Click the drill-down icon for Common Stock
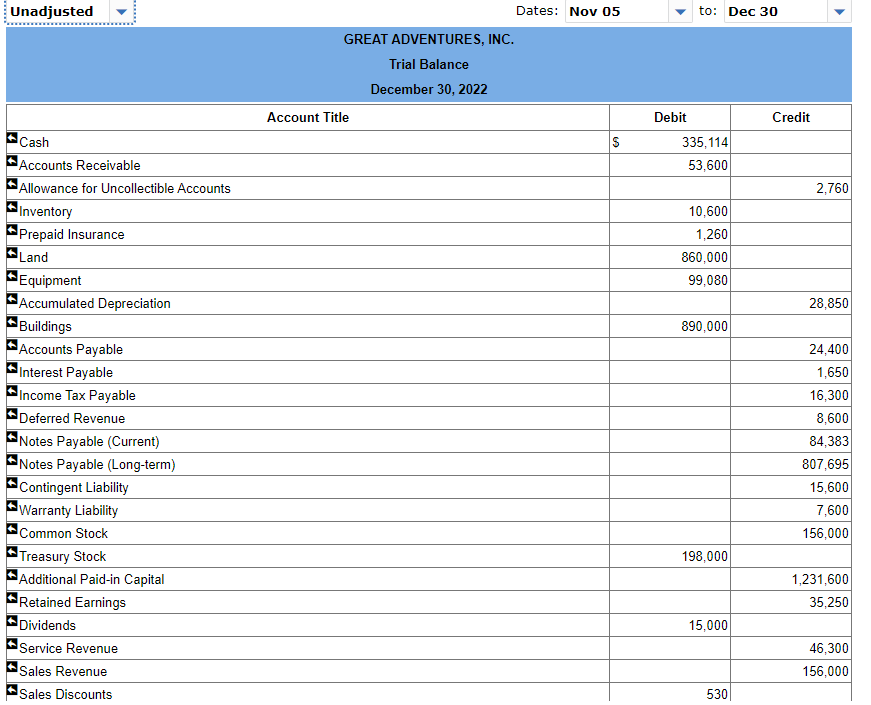The image size is (871, 705). [x=10, y=529]
